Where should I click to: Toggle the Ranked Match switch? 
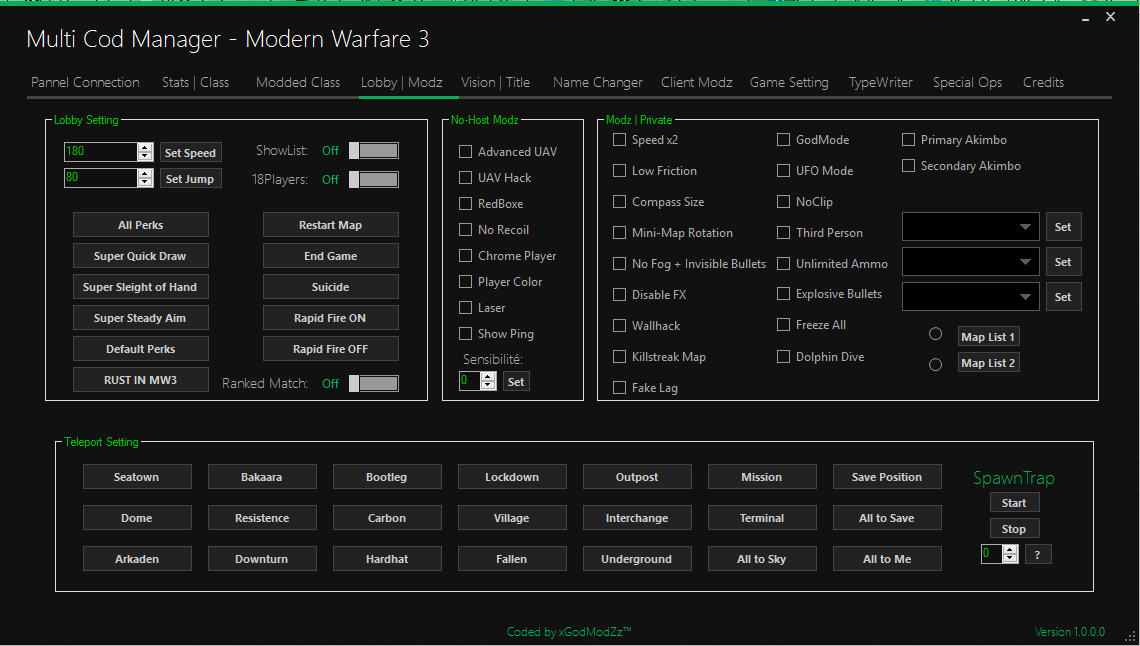[x=374, y=383]
